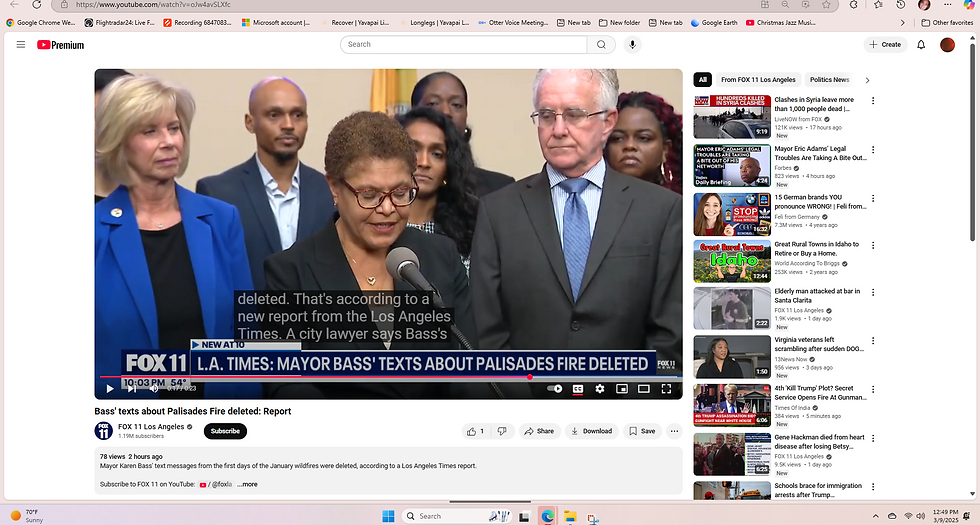The image size is (980, 525).
Task: Seek using the video progress bar
Action: 388,377
